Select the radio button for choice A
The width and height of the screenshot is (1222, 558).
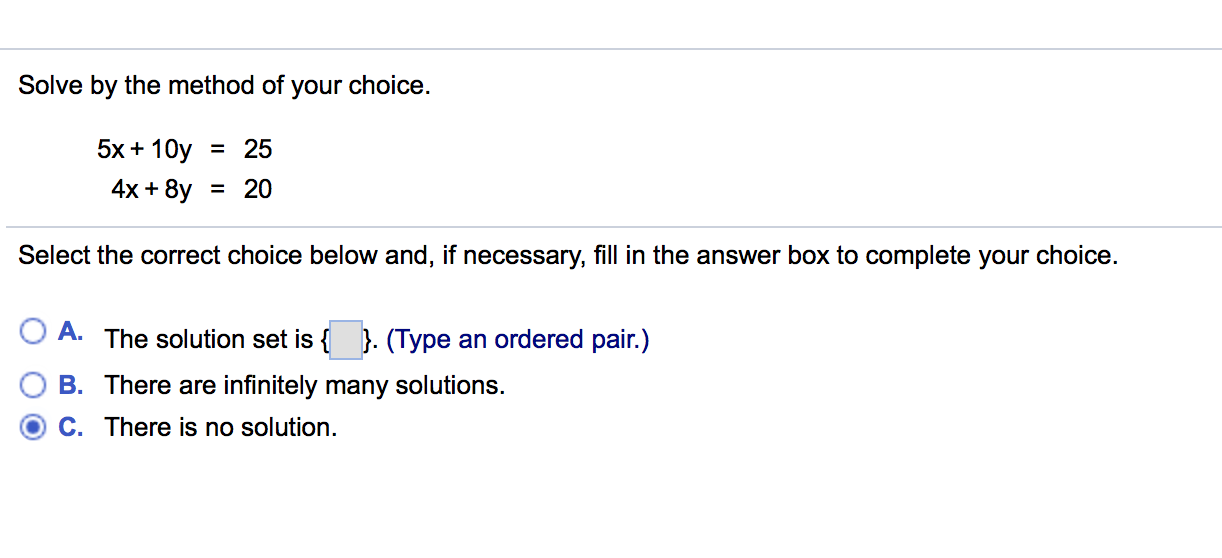[33, 331]
